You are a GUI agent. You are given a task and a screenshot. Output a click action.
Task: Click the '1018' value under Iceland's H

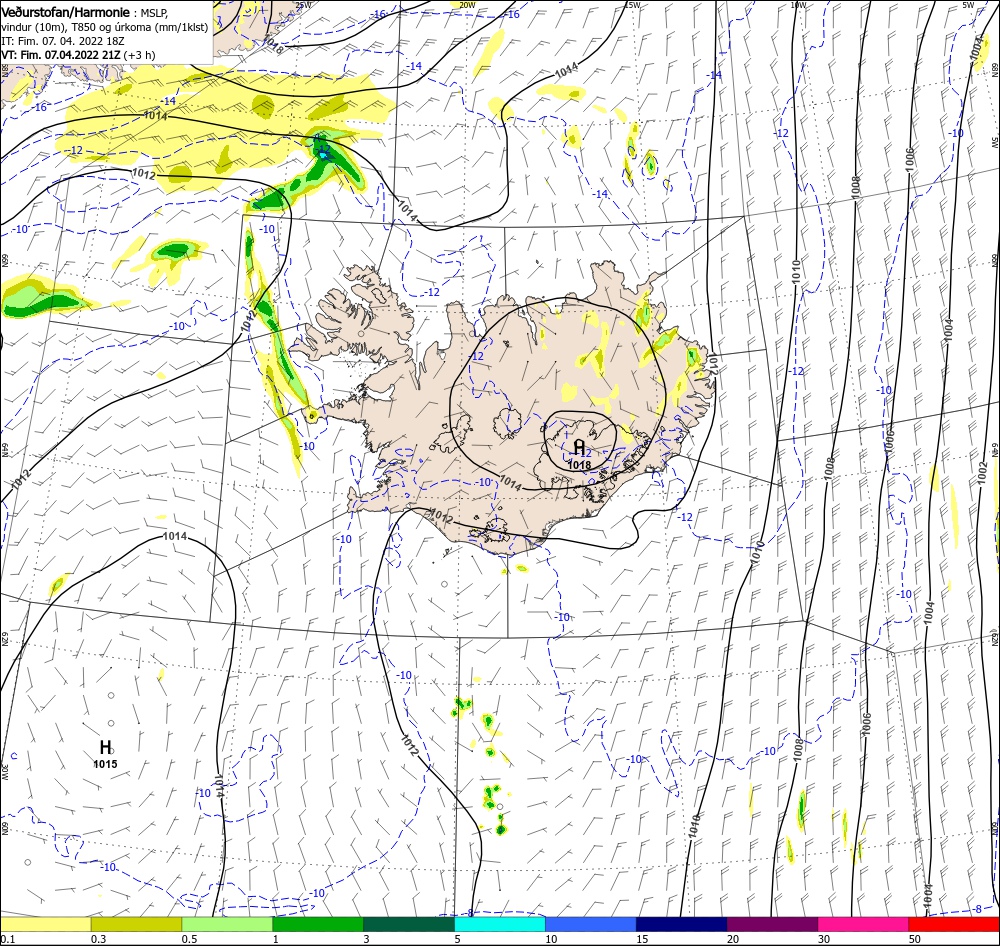(x=579, y=465)
